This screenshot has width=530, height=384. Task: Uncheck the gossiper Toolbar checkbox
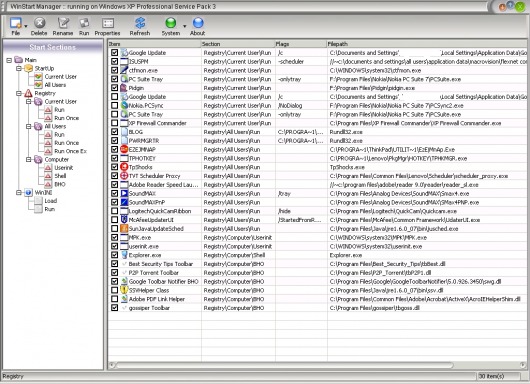[x=115, y=308]
